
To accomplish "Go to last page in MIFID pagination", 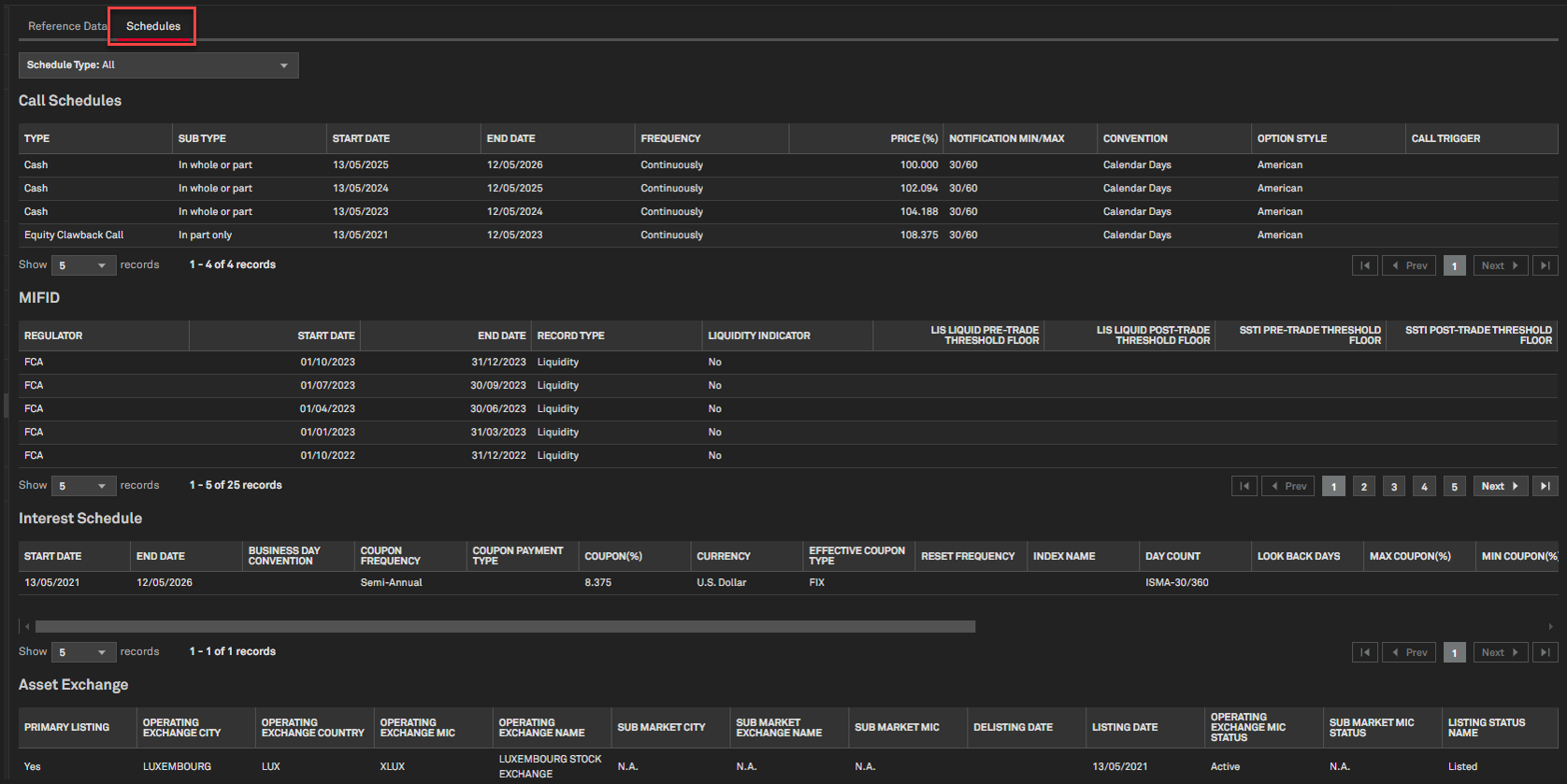I will [x=1545, y=486].
